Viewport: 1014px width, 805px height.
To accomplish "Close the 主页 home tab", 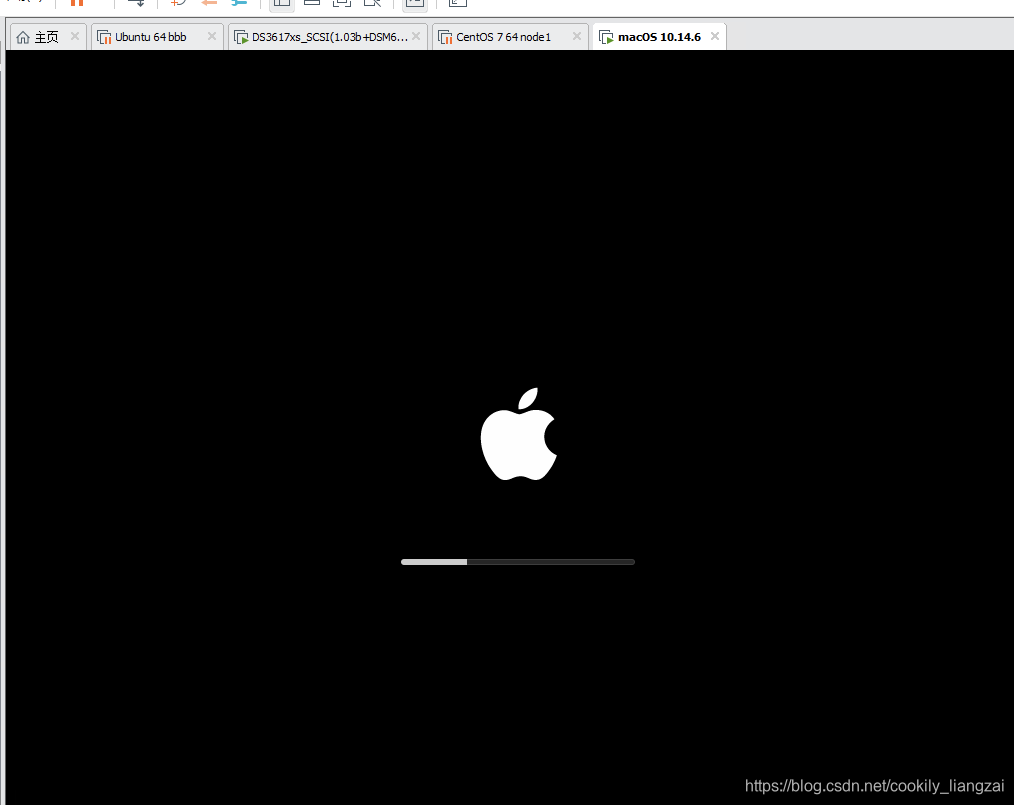I will (75, 36).
